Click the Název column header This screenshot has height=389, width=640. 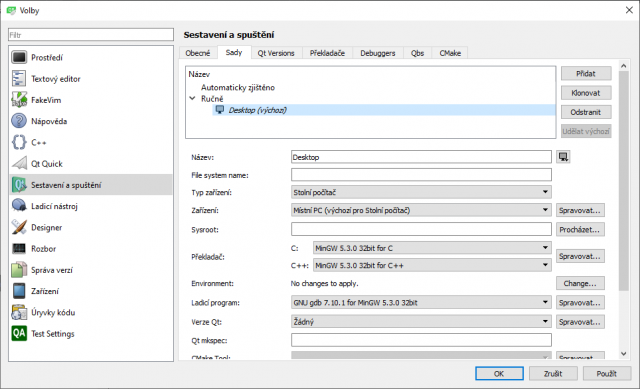199,74
